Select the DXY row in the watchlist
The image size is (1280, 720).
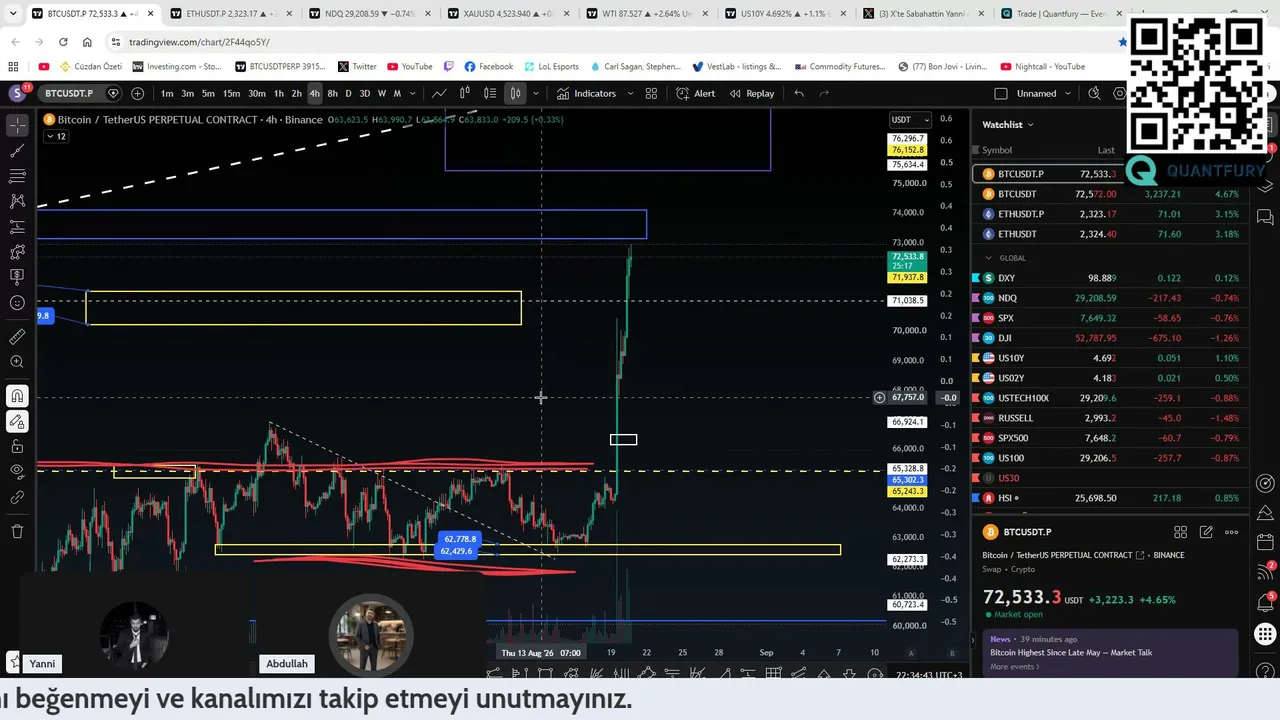pos(1110,278)
